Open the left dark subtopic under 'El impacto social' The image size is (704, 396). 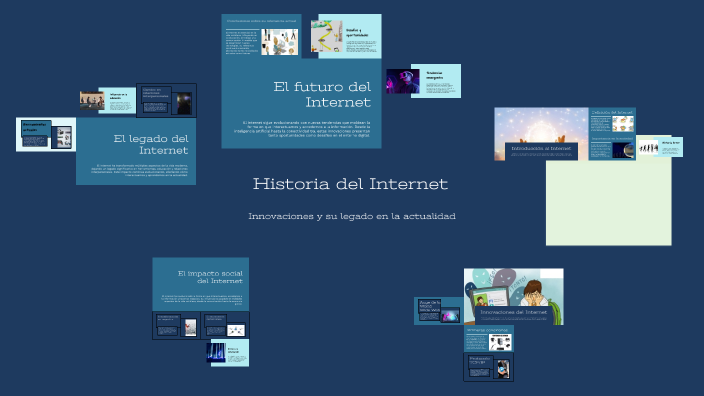[x=176, y=326]
